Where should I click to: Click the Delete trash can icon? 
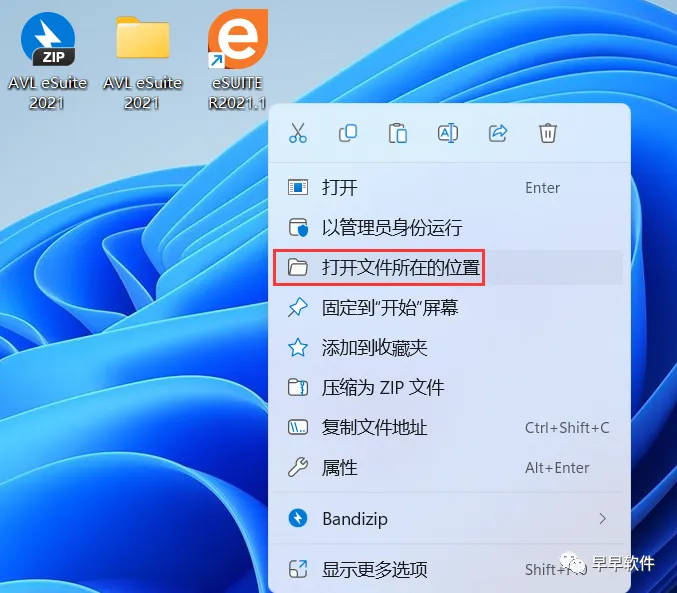pyautogui.click(x=547, y=133)
